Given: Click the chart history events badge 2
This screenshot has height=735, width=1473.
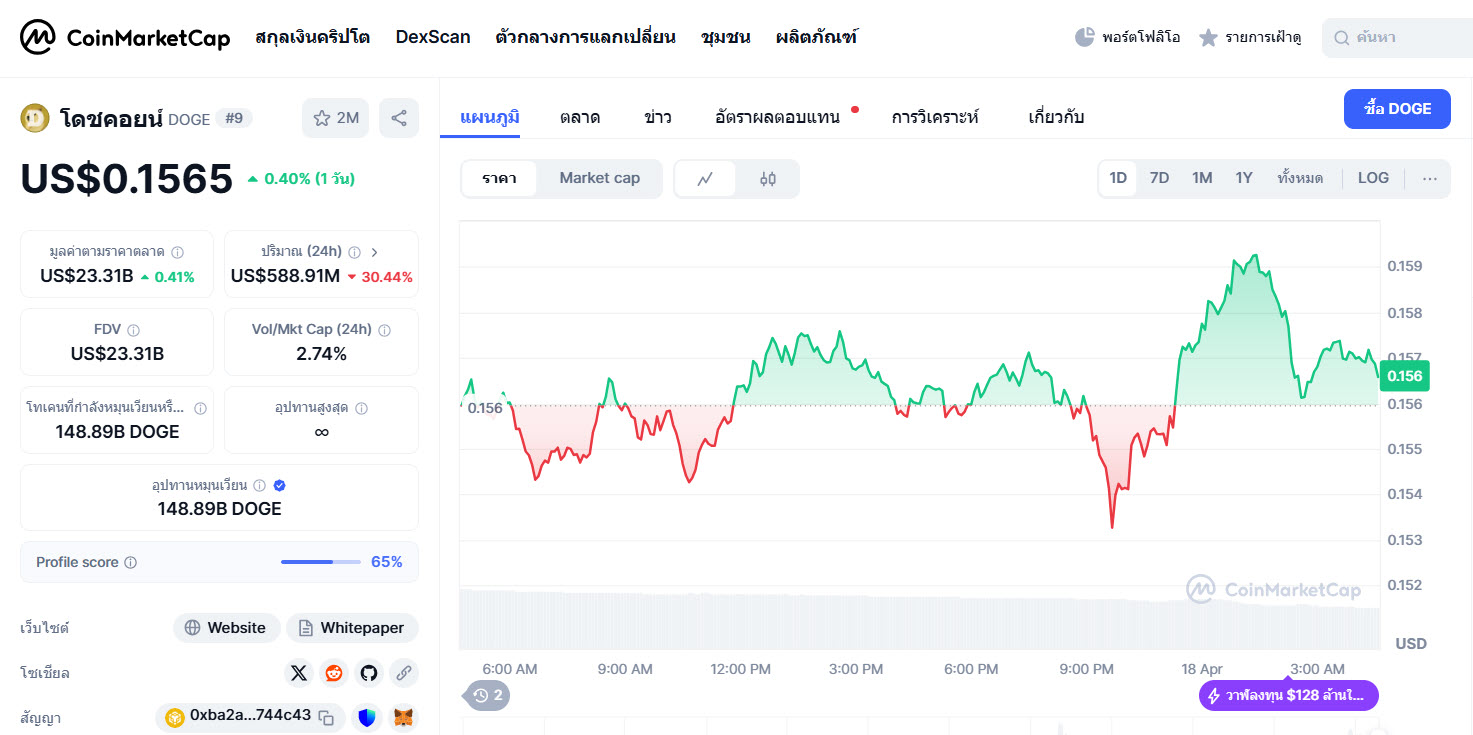Looking at the screenshot, I should point(487,695).
